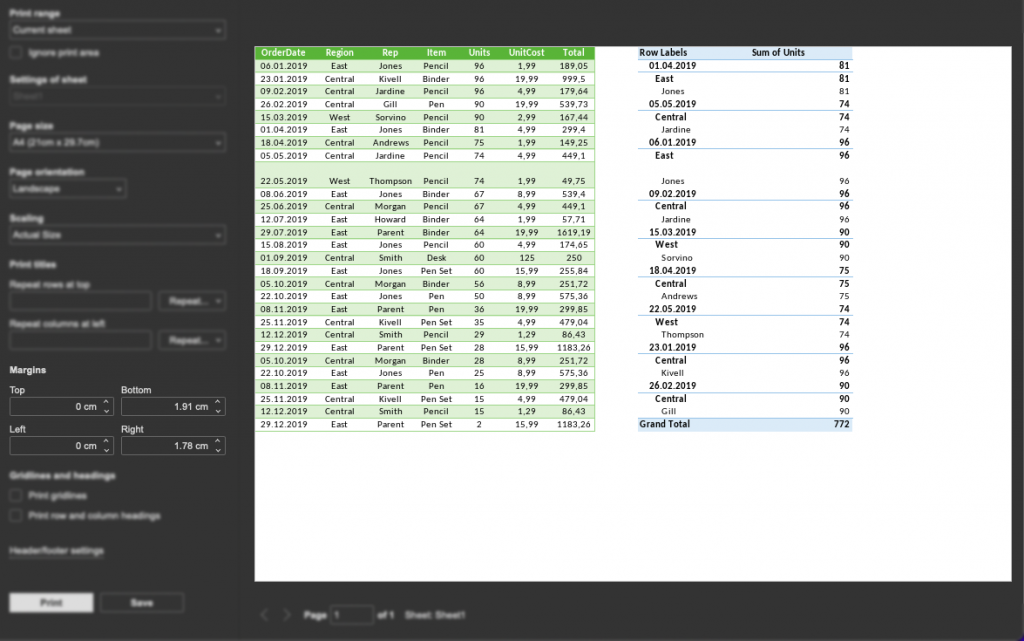Open the Page size dropdown showing A4
This screenshot has height=641, width=1024.
(115, 142)
